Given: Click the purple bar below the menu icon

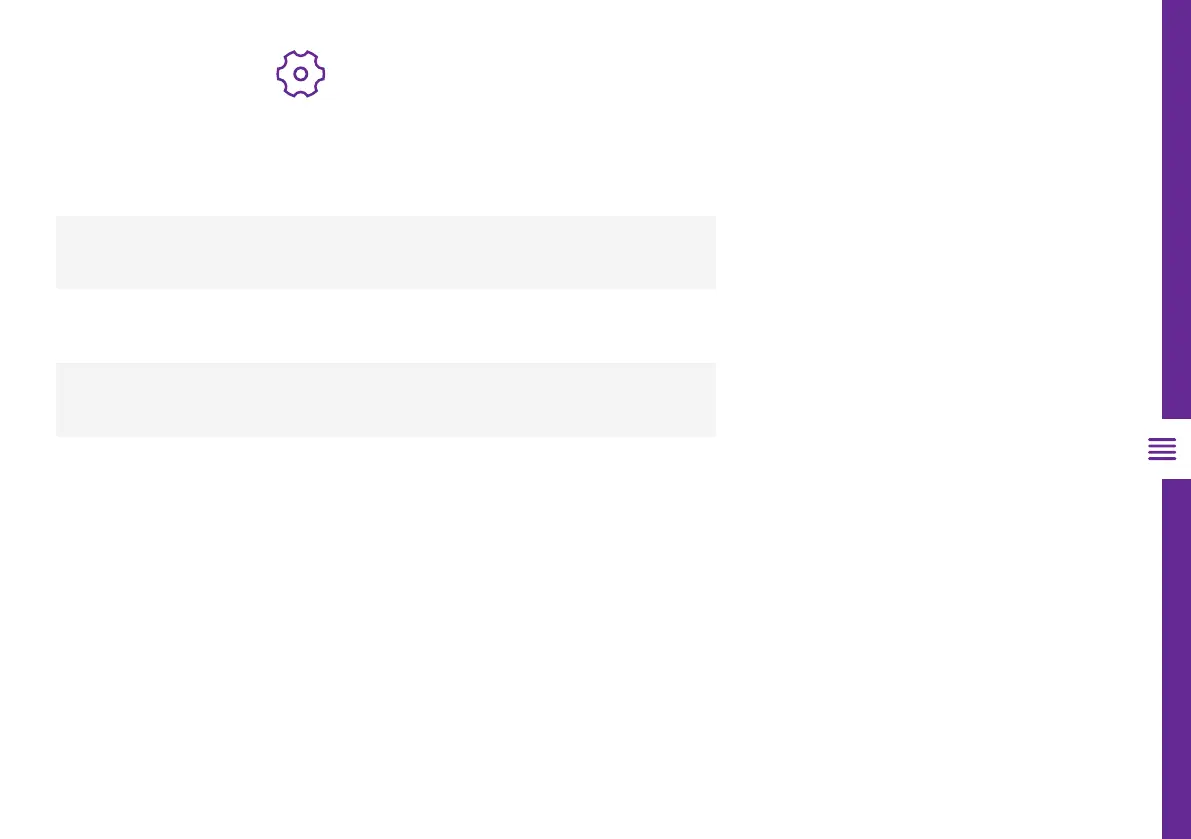Looking at the screenshot, I should point(1176,659).
